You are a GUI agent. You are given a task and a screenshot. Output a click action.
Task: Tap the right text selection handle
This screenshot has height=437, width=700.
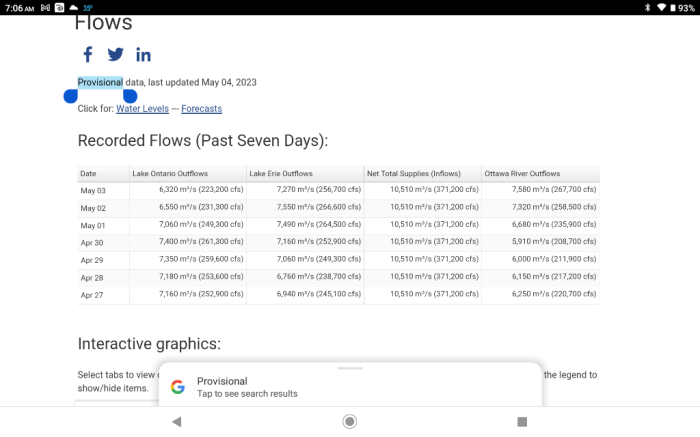coord(129,96)
